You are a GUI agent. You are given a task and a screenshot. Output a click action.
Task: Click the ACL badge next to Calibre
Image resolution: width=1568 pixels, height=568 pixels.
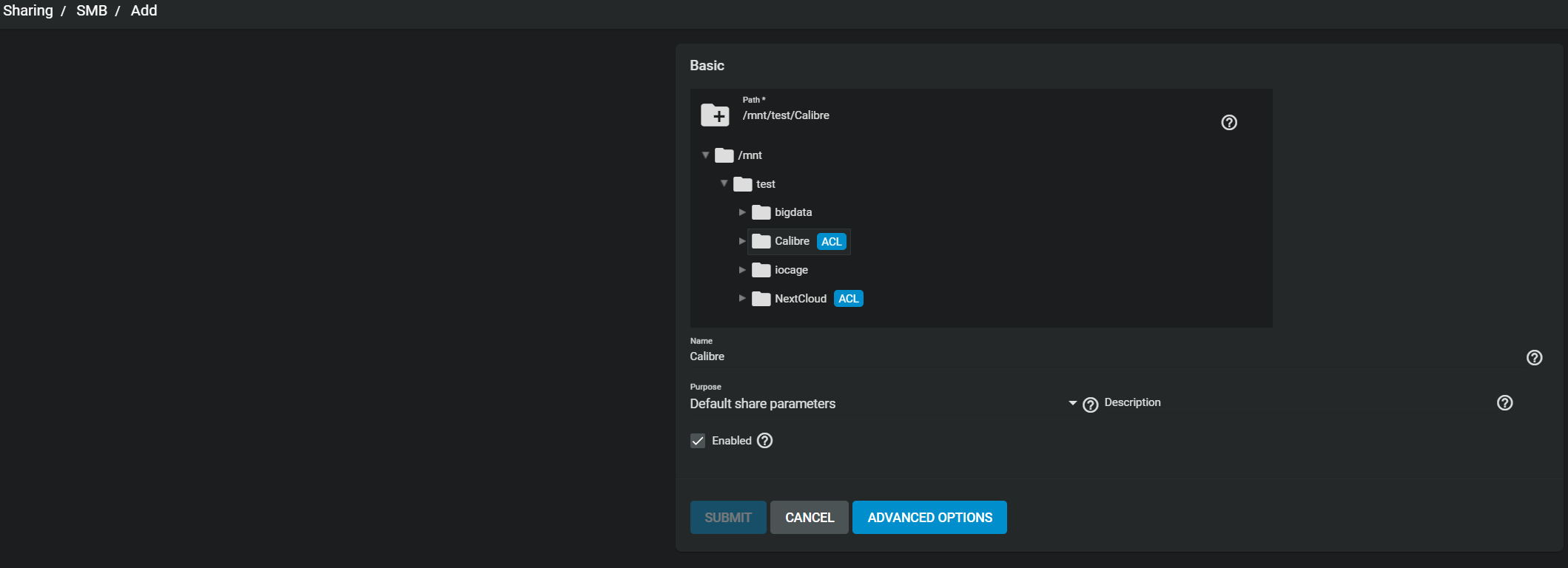[x=832, y=242]
